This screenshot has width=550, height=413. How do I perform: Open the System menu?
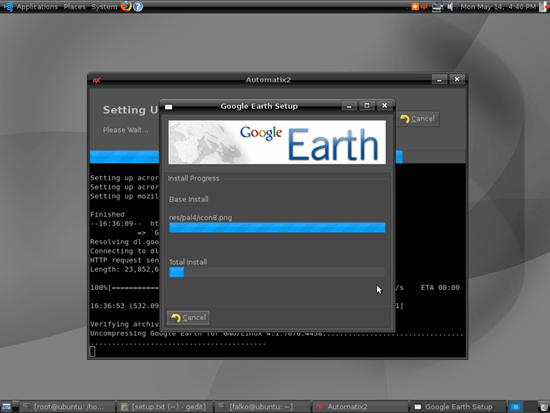104,6
